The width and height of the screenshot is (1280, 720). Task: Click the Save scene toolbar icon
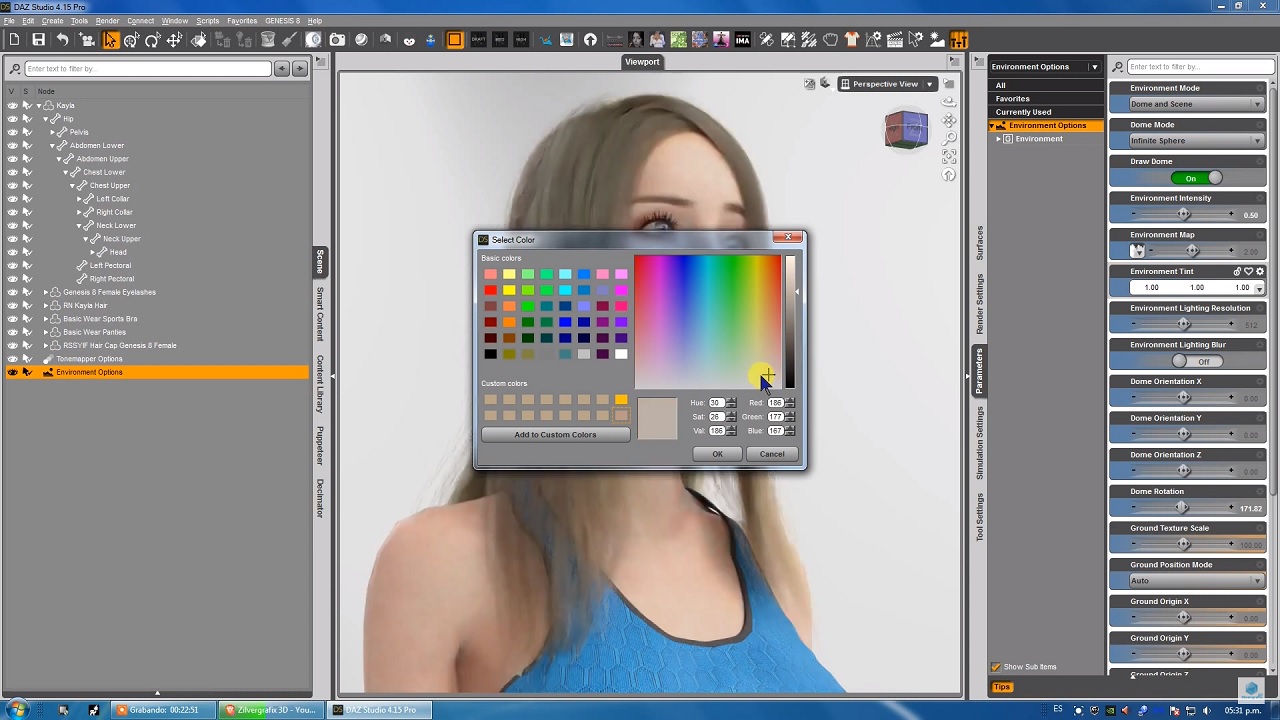pyautogui.click(x=38, y=40)
